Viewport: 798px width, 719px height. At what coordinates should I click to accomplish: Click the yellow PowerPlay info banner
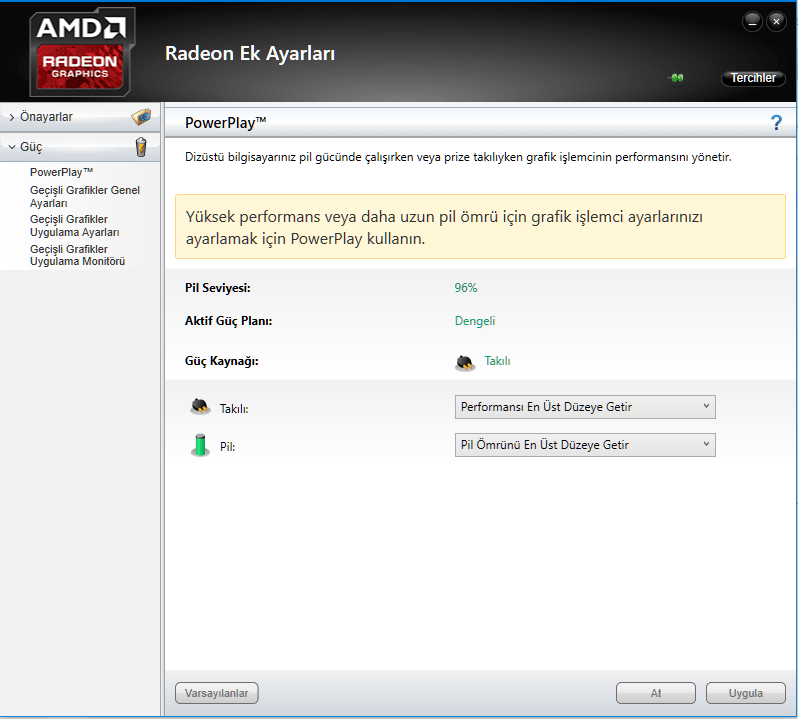point(480,226)
